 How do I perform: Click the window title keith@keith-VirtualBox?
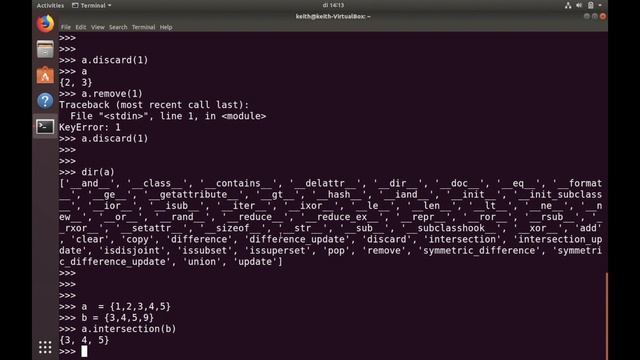[x=333, y=16]
